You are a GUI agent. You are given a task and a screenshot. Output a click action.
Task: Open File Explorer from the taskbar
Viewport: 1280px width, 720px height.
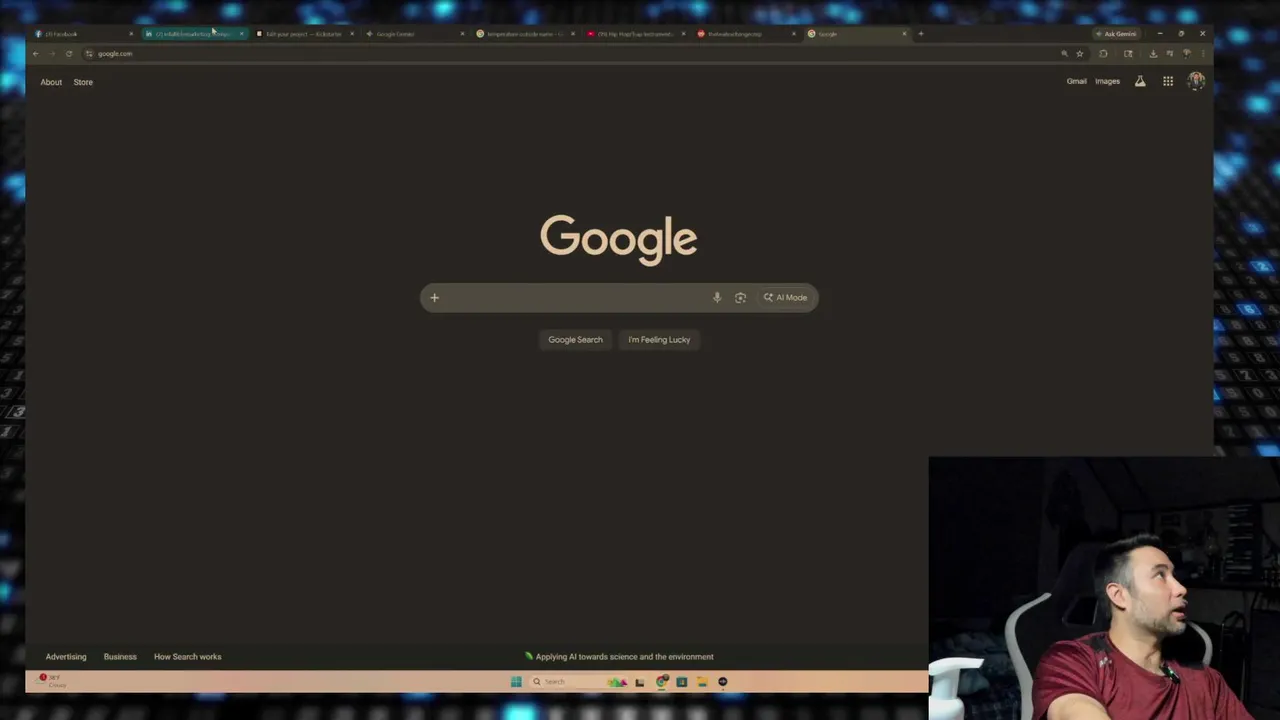coord(702,682)
